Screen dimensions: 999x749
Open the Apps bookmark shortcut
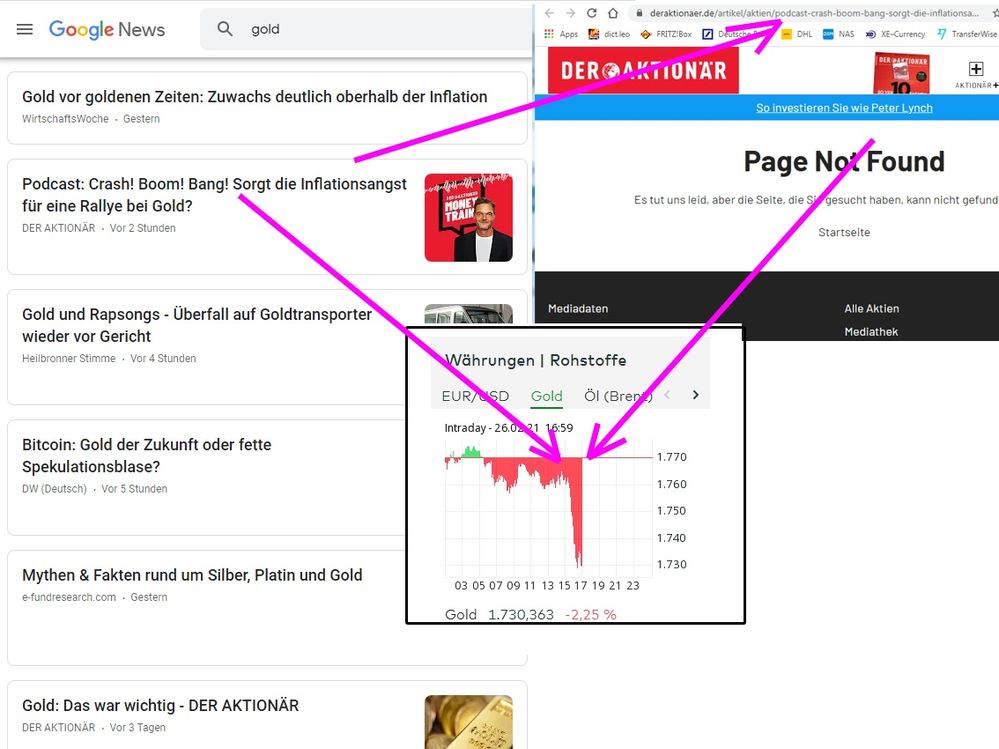(x=561, y=34)
